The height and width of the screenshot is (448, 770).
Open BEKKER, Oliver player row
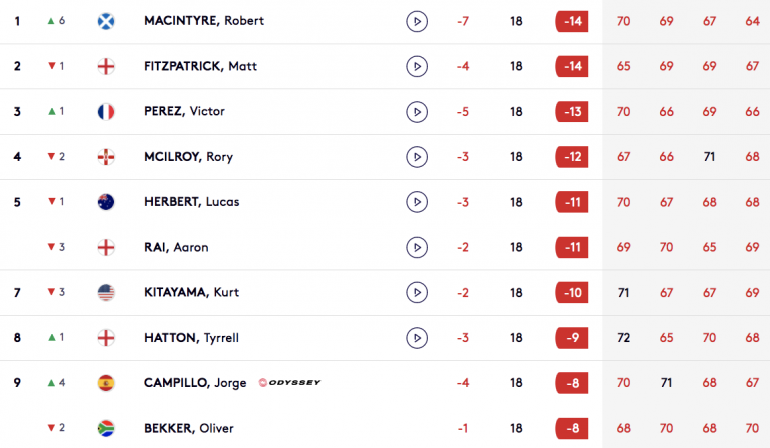pyautogui.click(x=385, y=428)
